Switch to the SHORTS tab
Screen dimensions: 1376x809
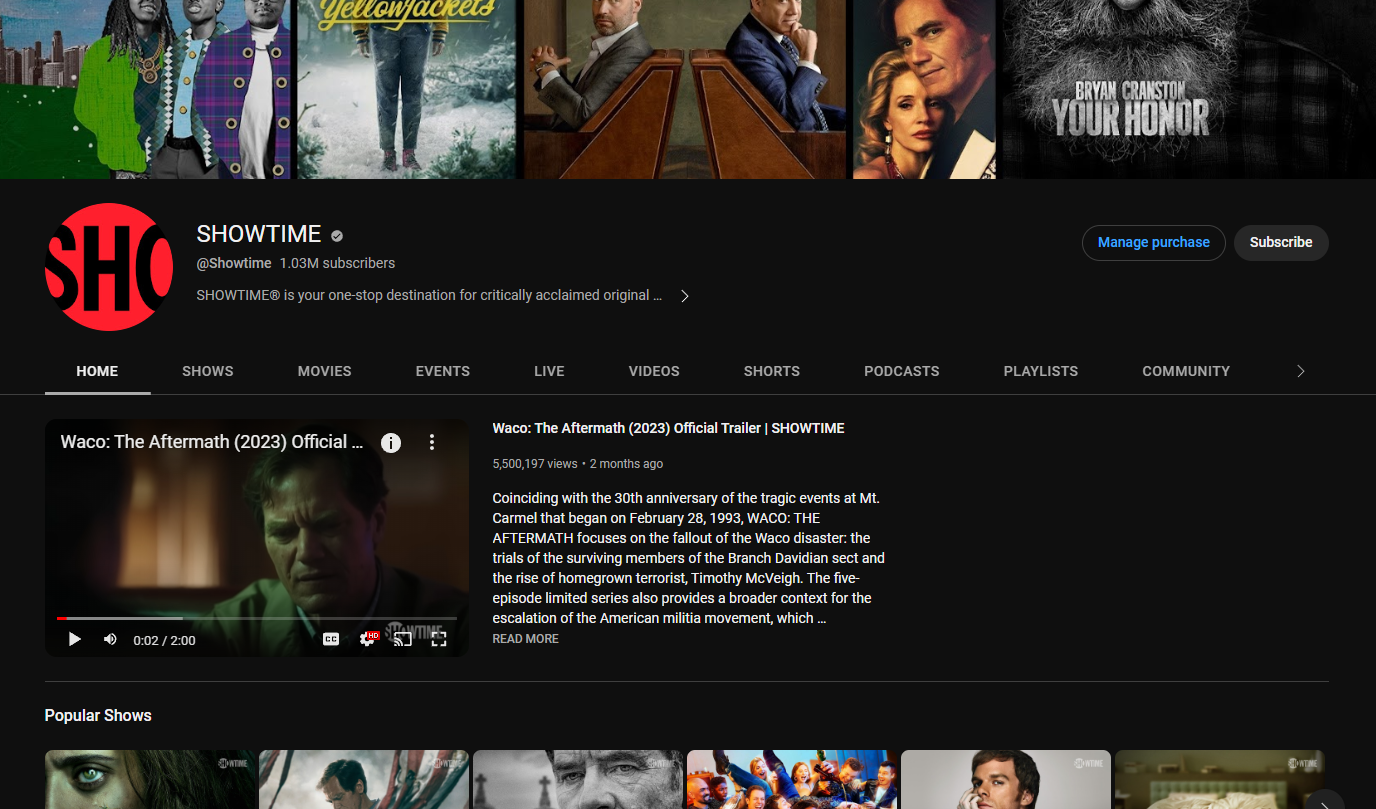click(x=772, y=371)
